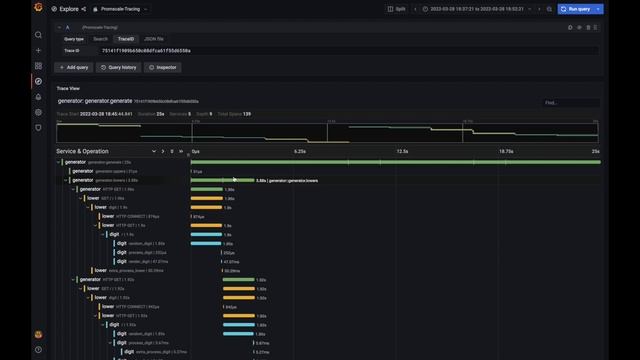This screenshot has width=640, height=360.
Task: Click the Add query button
Action: click(74, 67)
